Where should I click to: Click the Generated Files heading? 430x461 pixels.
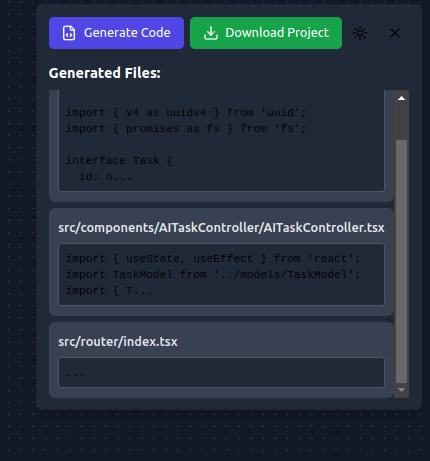105,73
